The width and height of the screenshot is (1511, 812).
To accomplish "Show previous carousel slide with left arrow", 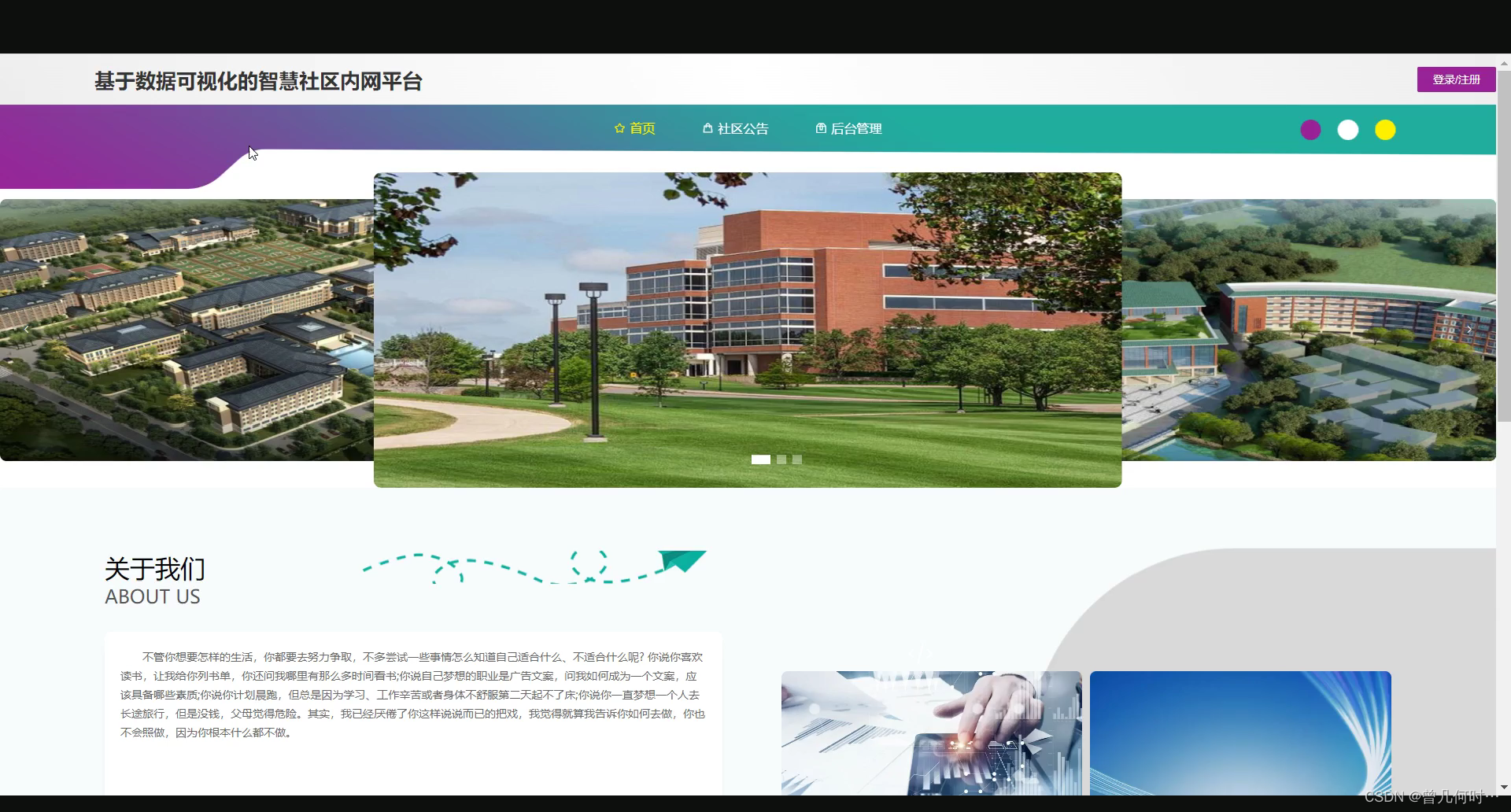I will (26, 329).
